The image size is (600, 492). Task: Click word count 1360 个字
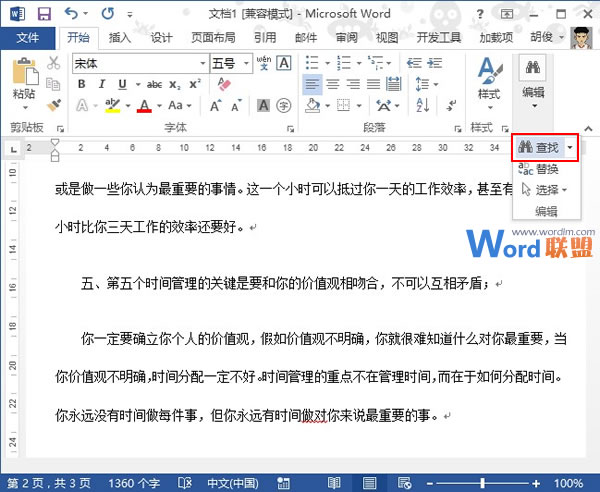pyautogui.click(x=134, y=483)
